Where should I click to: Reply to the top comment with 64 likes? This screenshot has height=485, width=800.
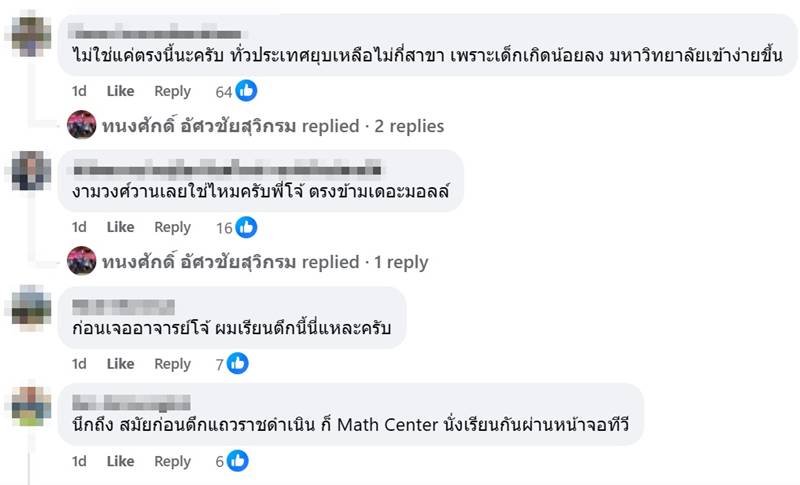pyautogui.click(x=172, y=91)
